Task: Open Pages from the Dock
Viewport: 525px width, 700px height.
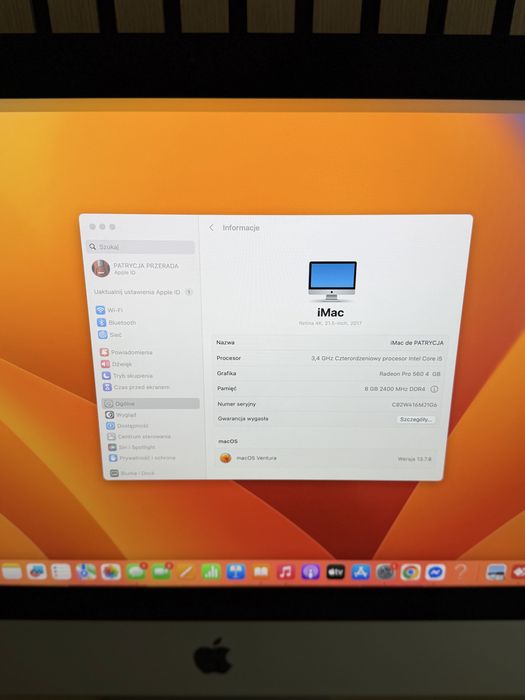Action: point(186,572)
